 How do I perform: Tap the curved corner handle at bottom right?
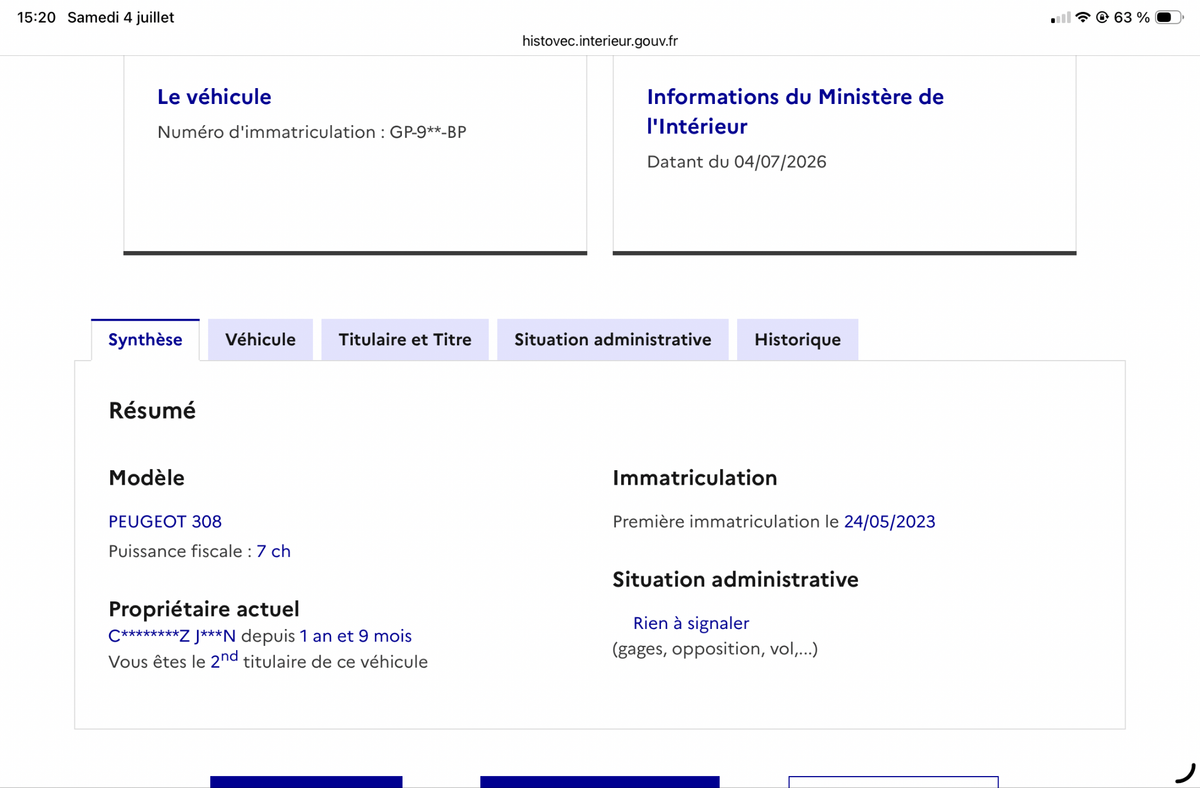1185,772
